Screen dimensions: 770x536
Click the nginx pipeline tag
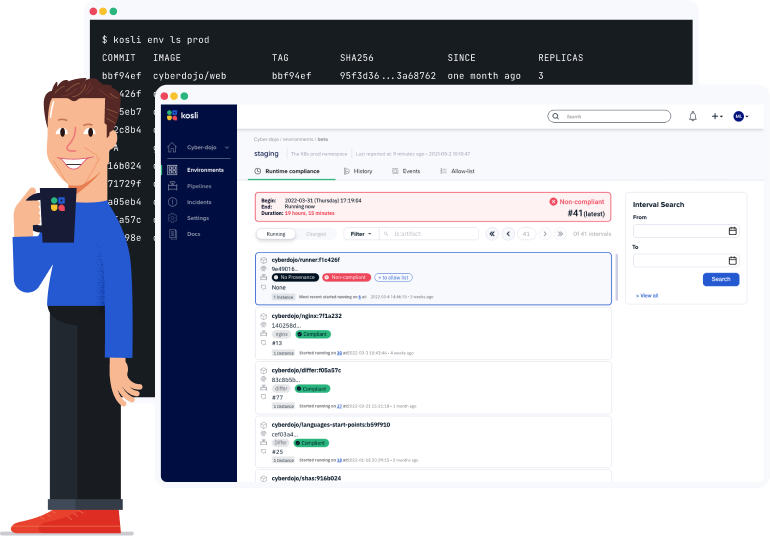tap(282, 334)
